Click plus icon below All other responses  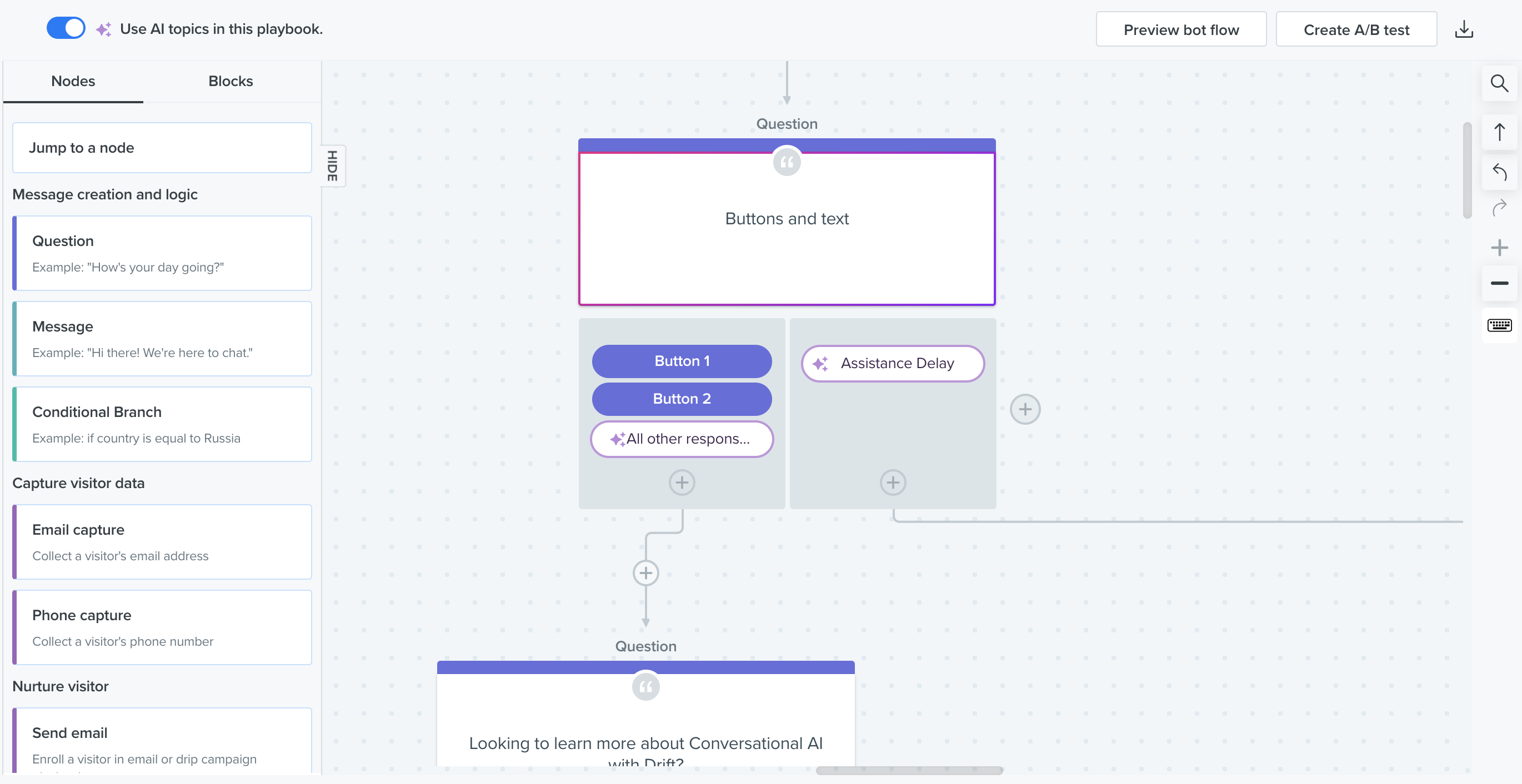(x=682, y=483)
